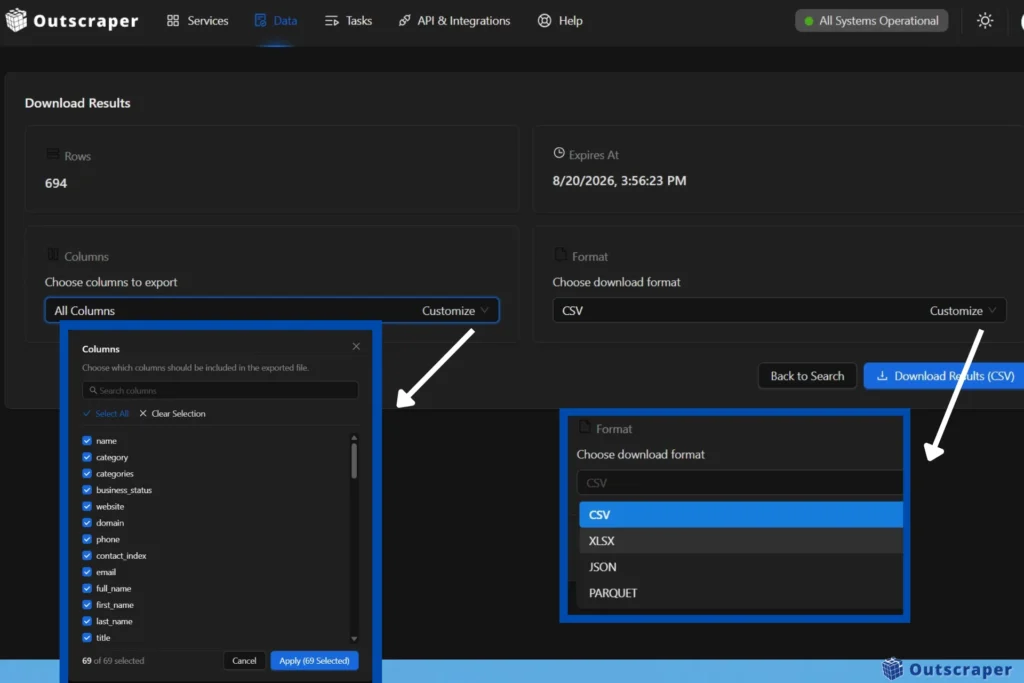Click Select All link

coord(106,413)
